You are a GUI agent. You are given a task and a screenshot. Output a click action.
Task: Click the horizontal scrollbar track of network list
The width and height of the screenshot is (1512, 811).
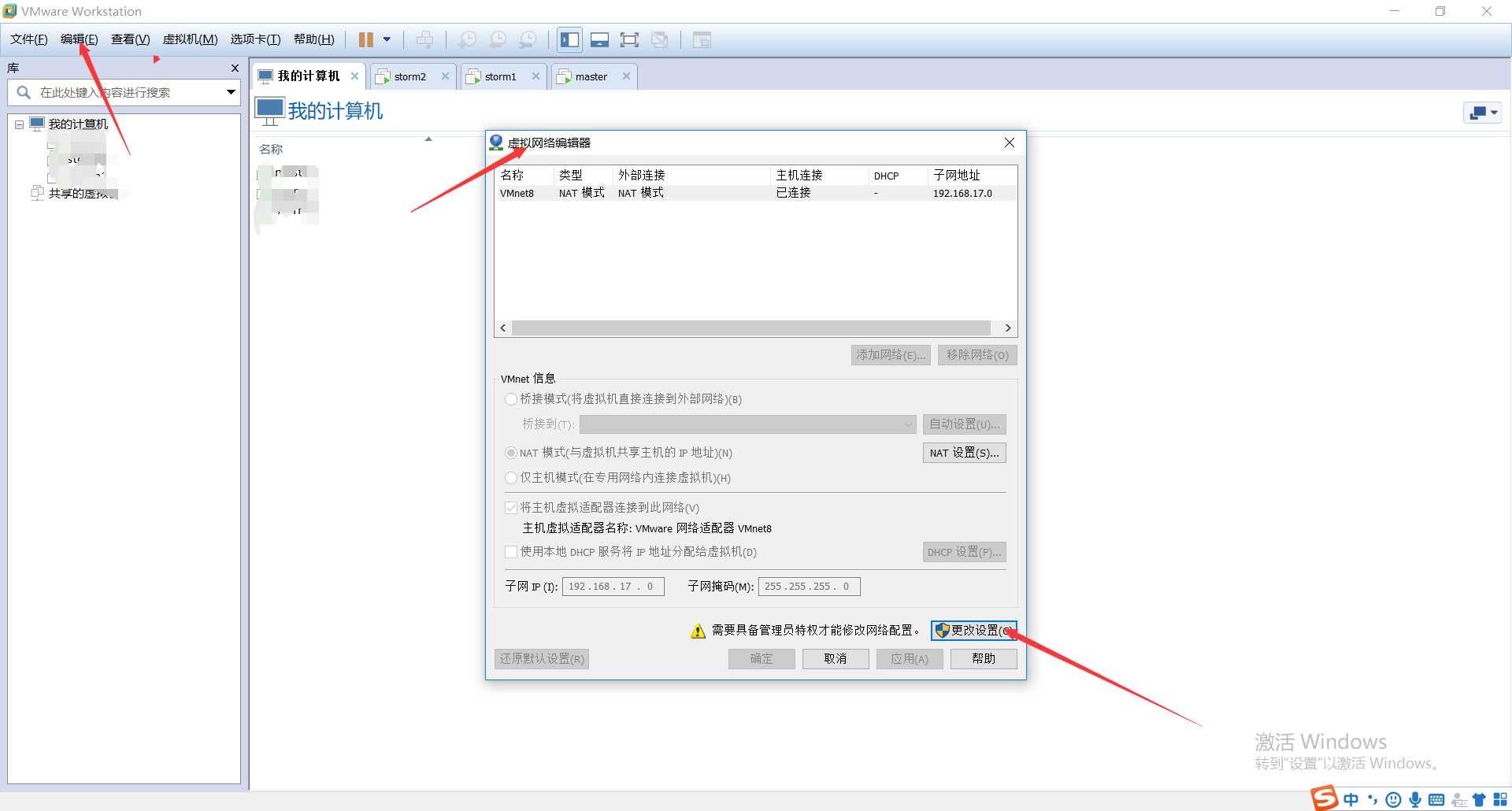coord(750,328)
